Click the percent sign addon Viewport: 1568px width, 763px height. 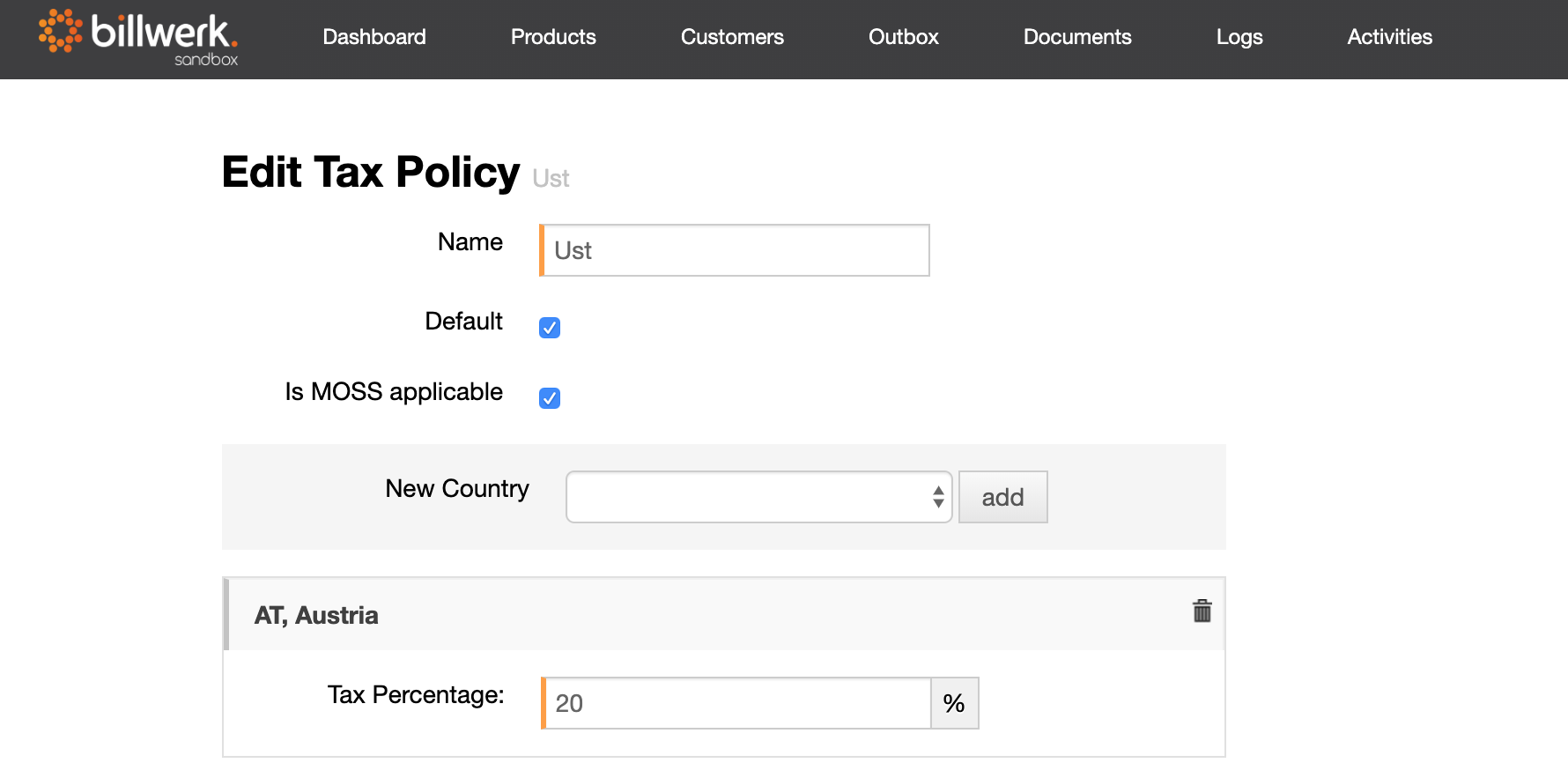[955, 703]
